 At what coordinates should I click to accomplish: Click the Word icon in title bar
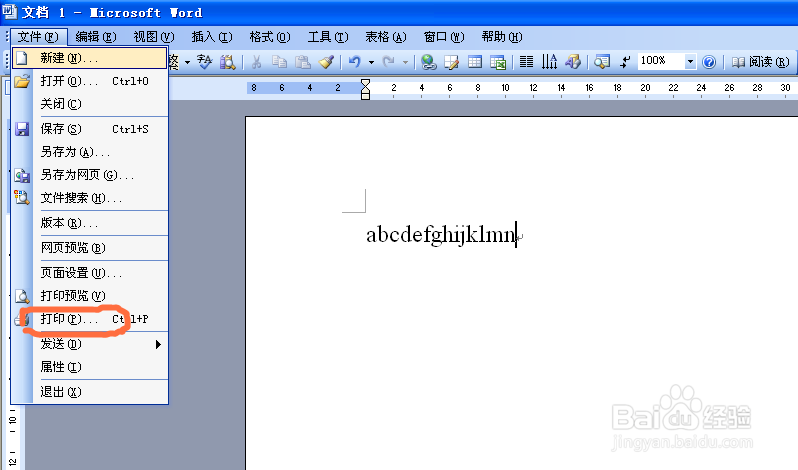tap(10, 11)
